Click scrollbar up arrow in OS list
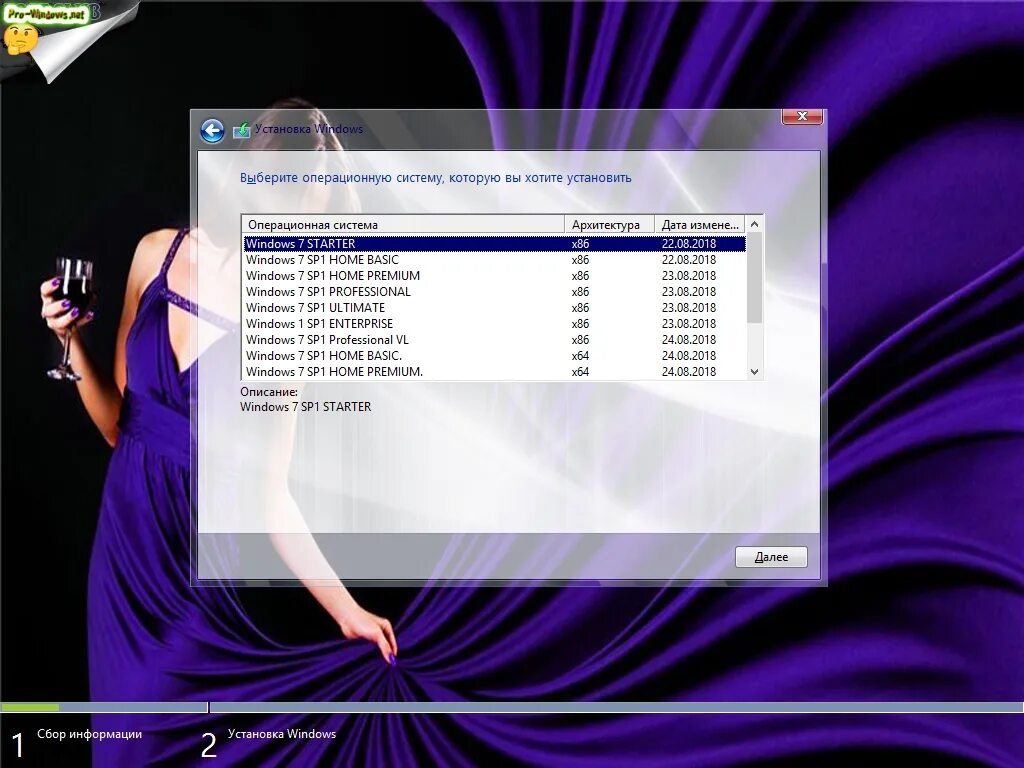The image size is (1024, 768). pyautogui.click(x=754, y=224)
